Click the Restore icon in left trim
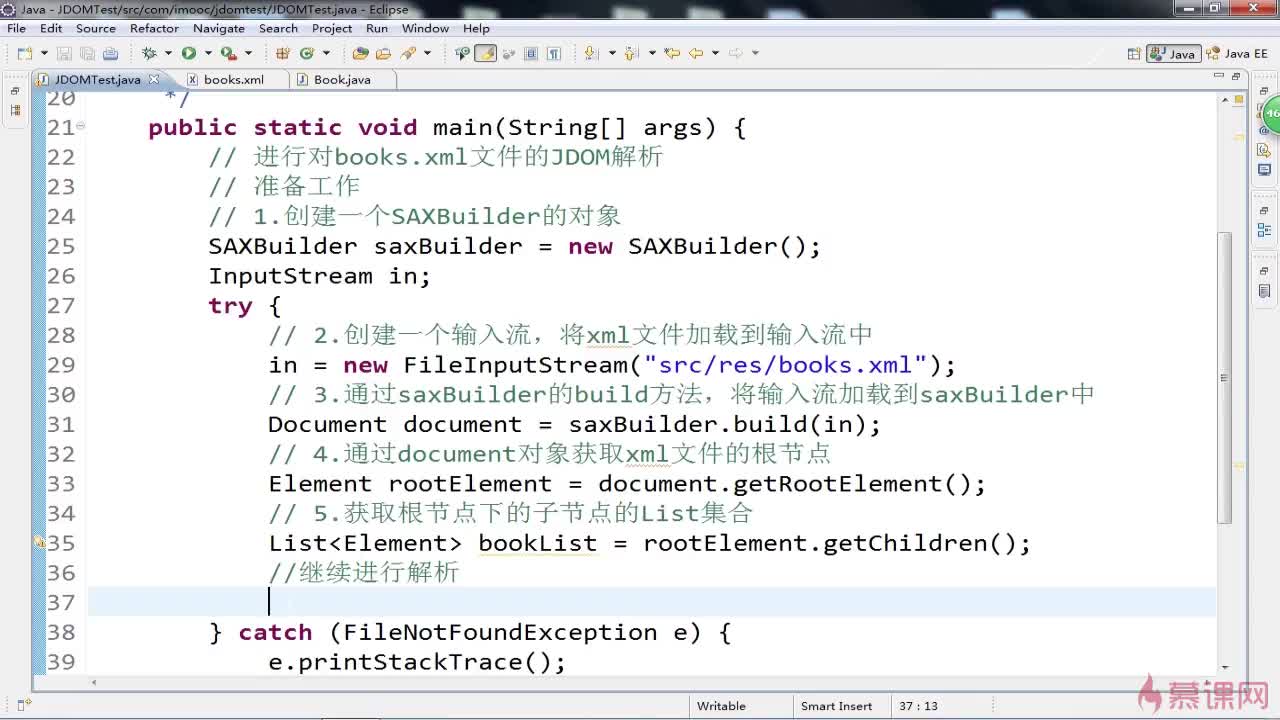Viewport: 1280px width, 720px height. 15,91
